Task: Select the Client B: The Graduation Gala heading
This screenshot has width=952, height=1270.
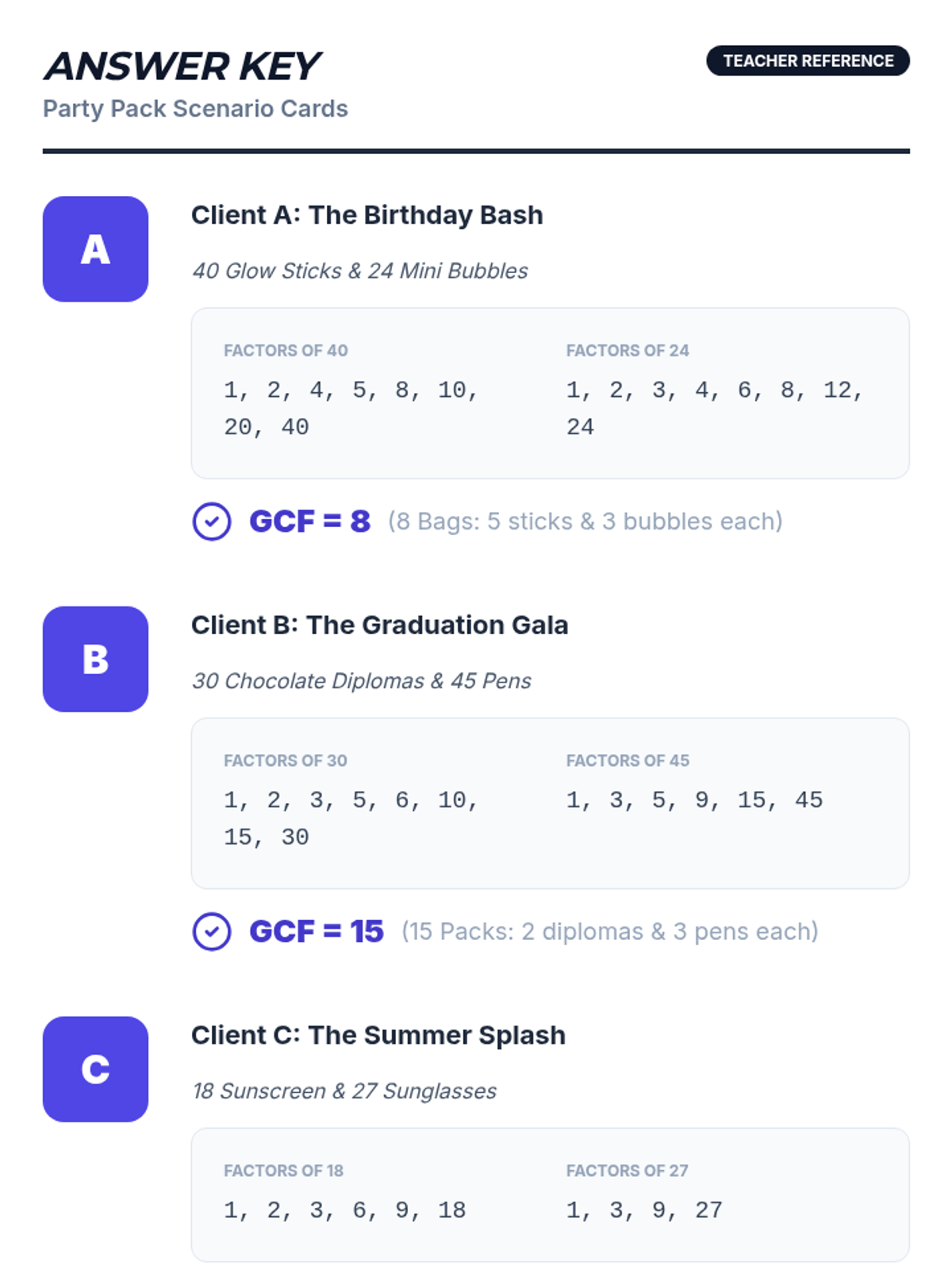Action: (x=379, y=625)
